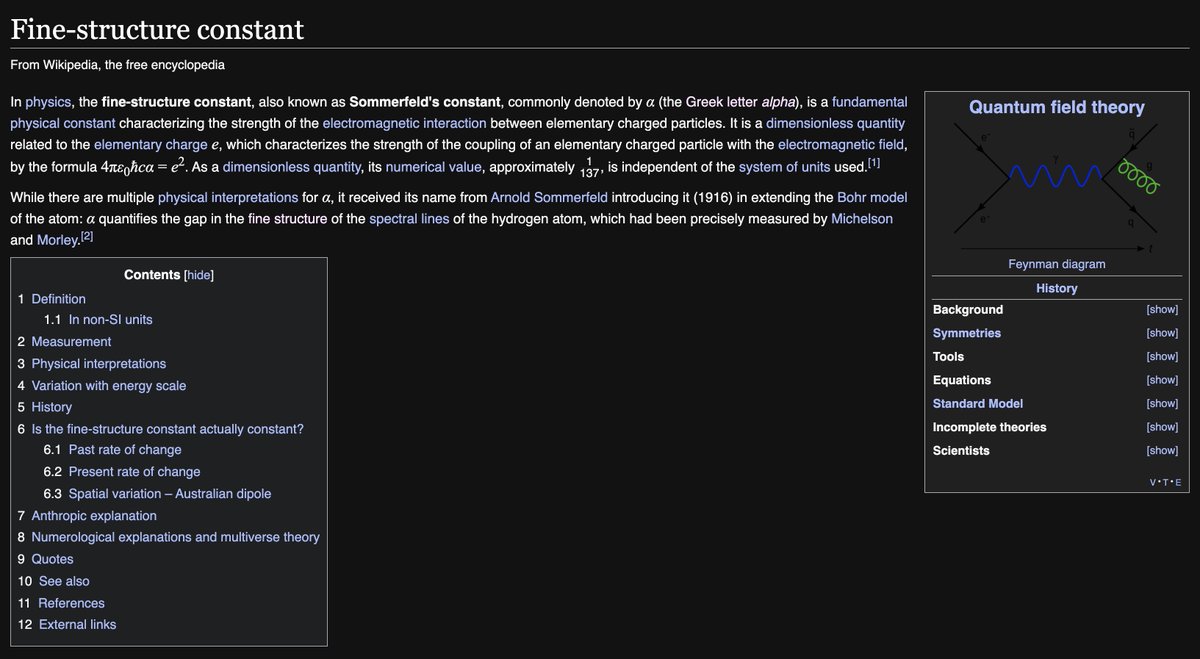Jump to 10 See also section
Image resolution: width=1200 pixels, height=659 pixels.
[x=53, y=582]
